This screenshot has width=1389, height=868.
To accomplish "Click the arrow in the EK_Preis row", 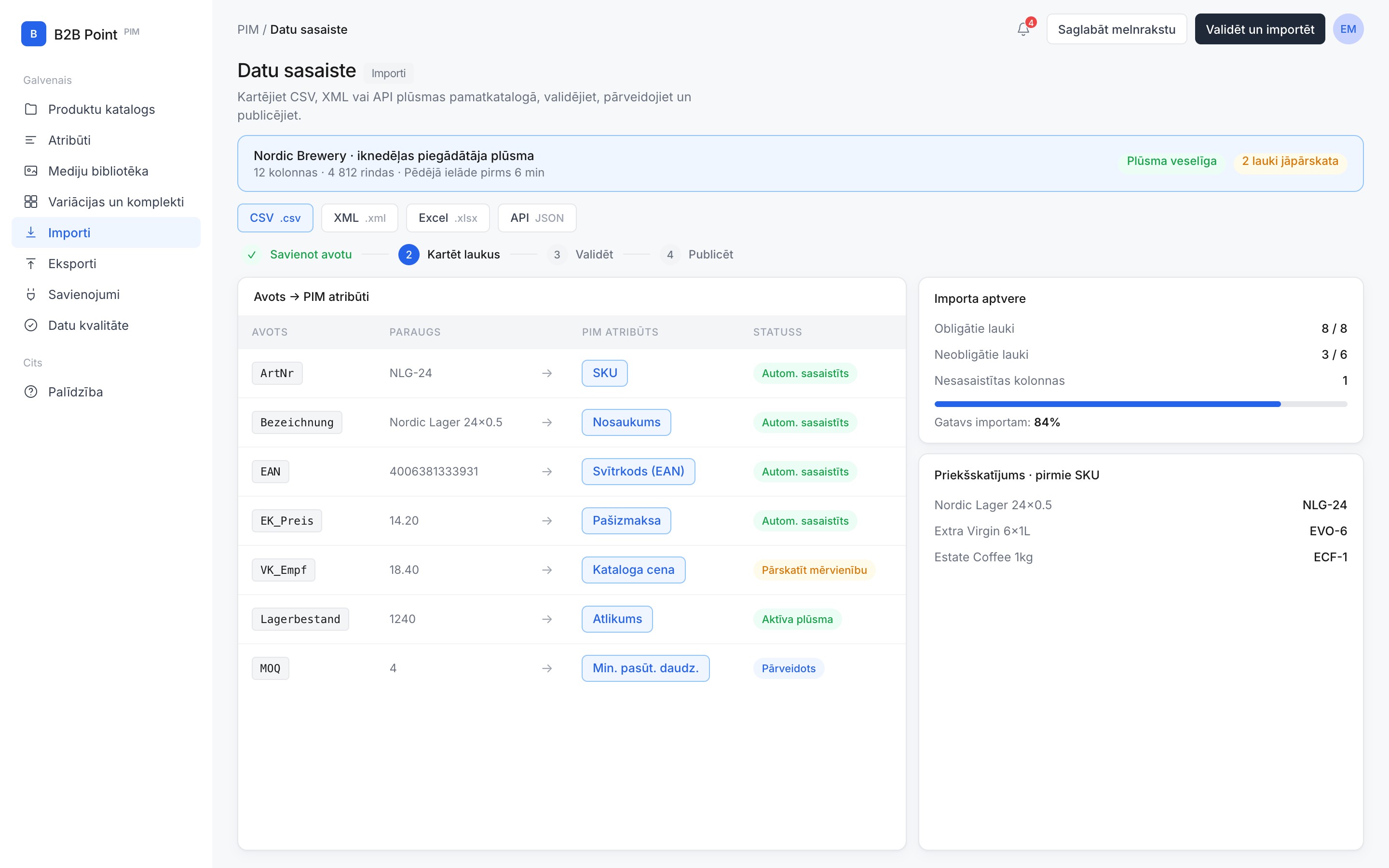I will point(547,521).
